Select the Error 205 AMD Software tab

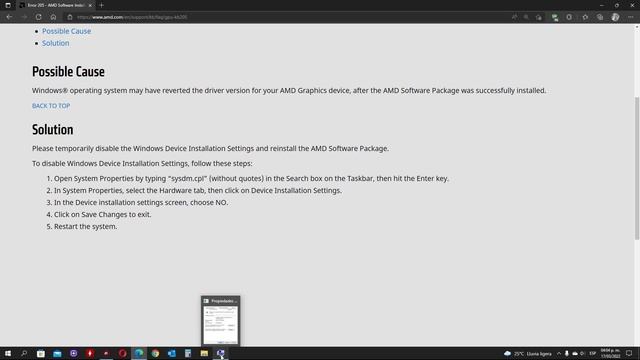tap(55, 5)
